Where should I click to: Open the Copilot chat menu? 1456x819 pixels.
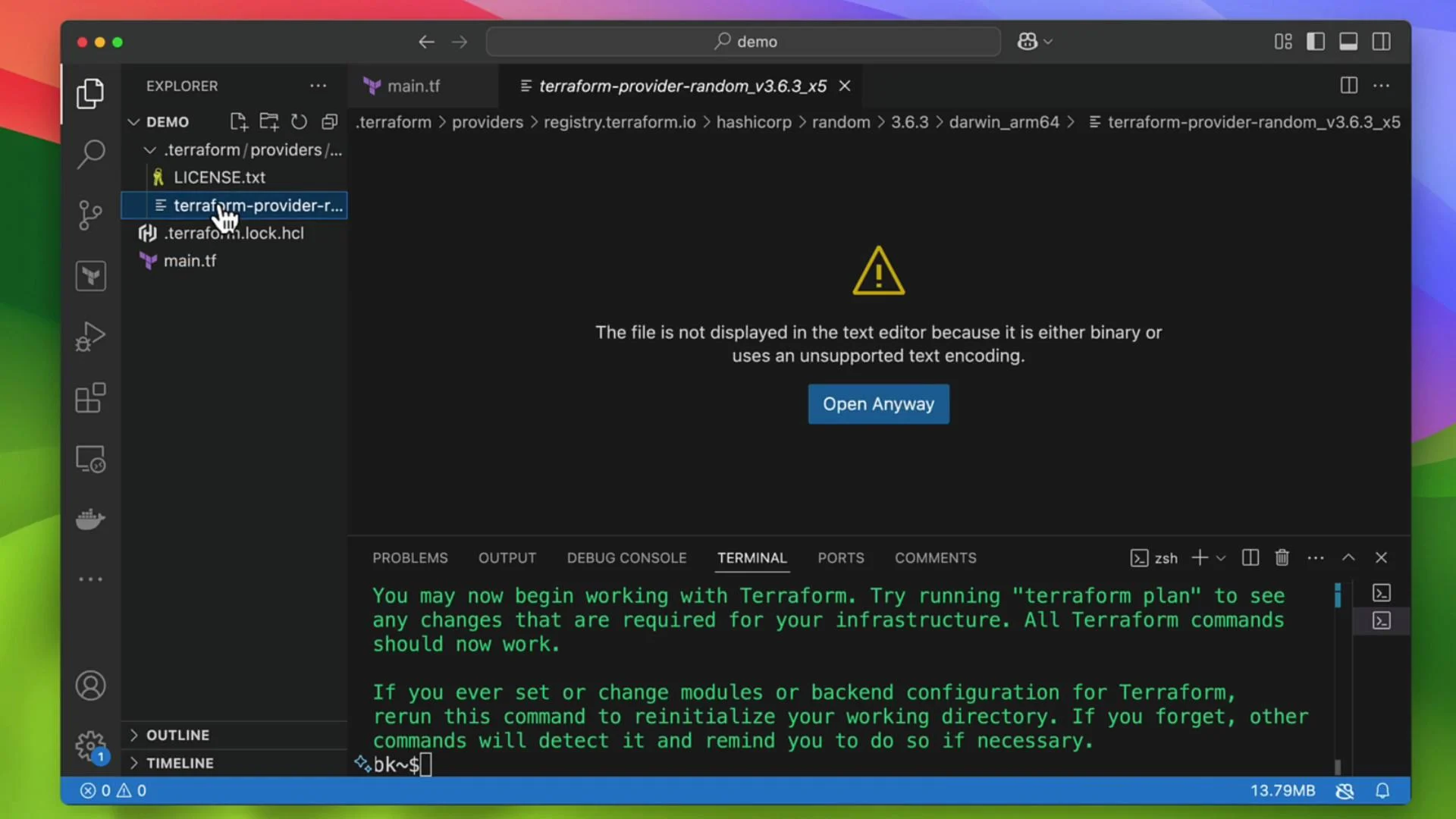point(1034,42)
